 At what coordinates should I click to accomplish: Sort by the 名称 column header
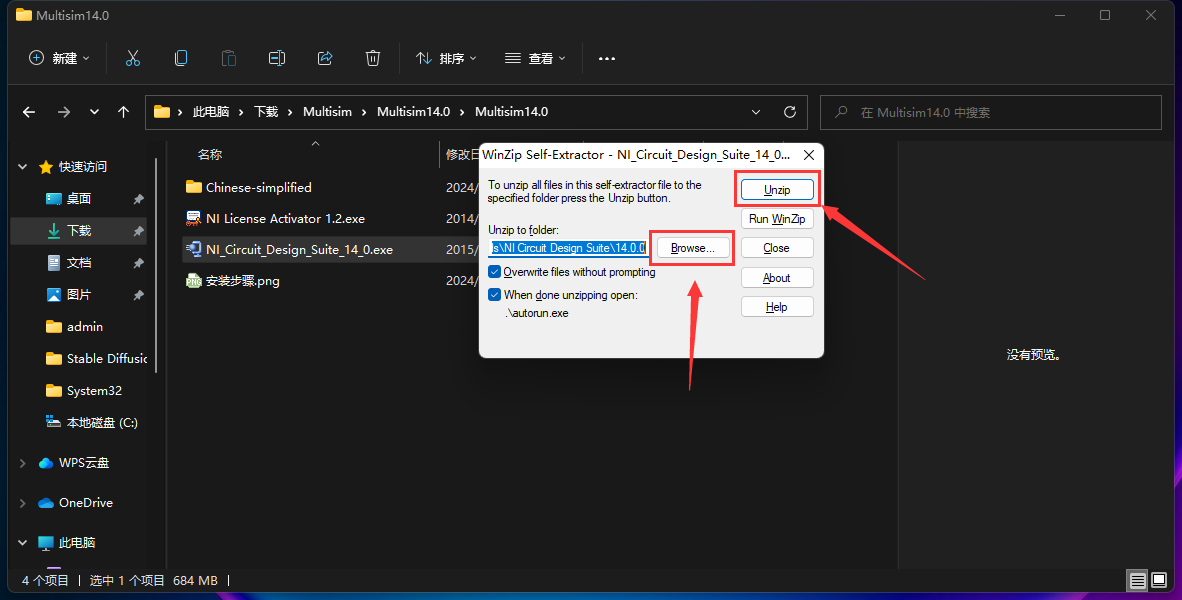pos(210,155)
